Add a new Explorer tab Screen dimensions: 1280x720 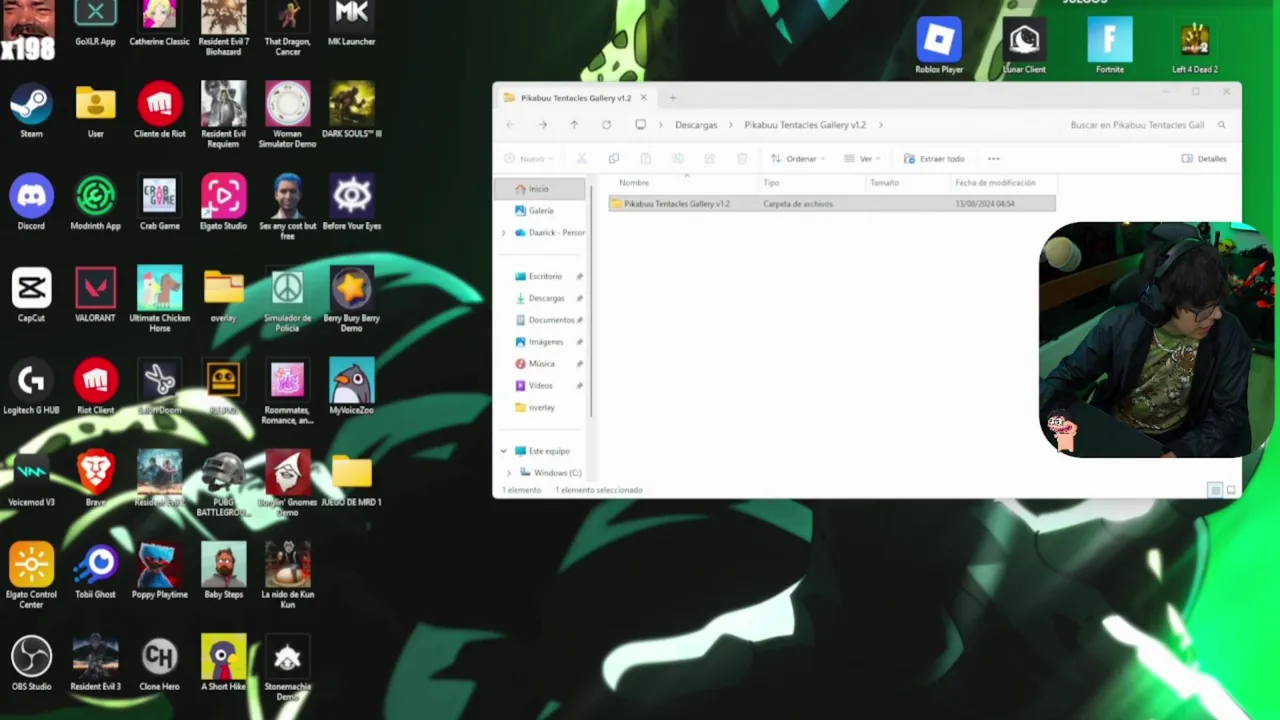672,98
